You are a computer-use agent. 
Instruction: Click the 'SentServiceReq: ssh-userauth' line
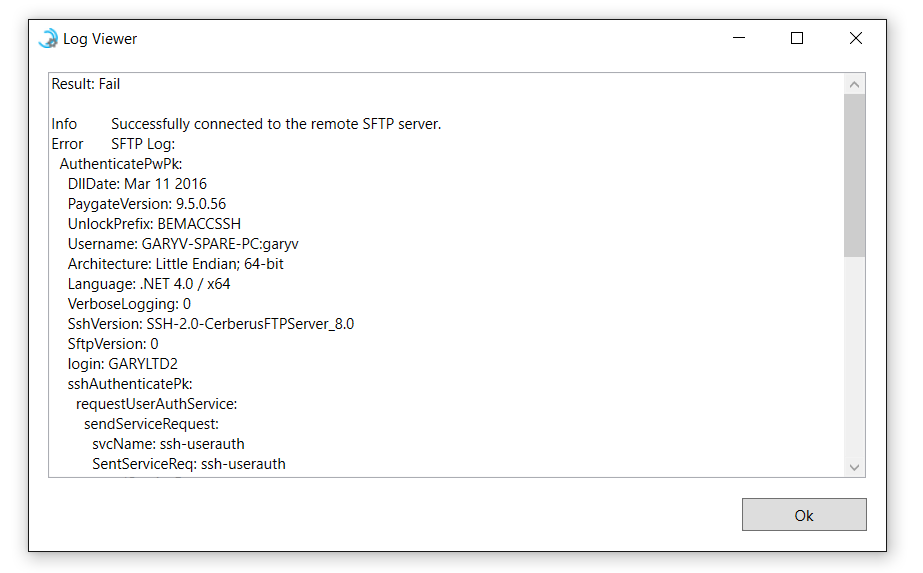189,465
